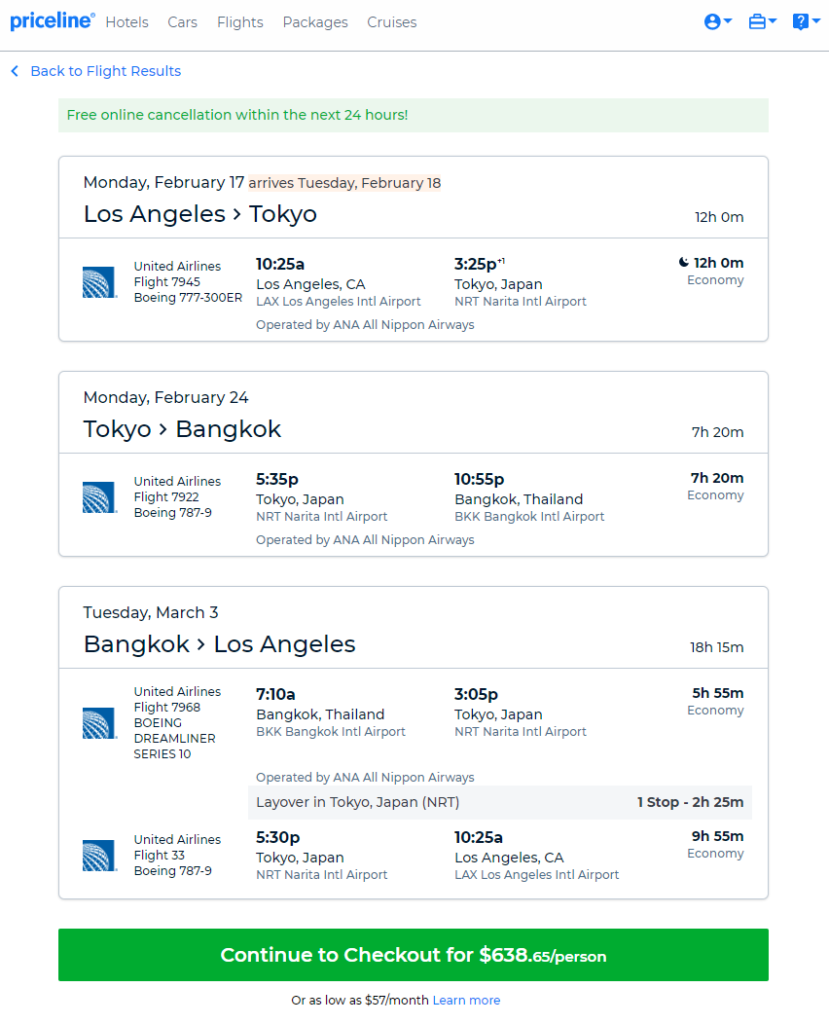
Task: Click the '1 Stop - 2h 25m' label
Action: click(691, 802)
